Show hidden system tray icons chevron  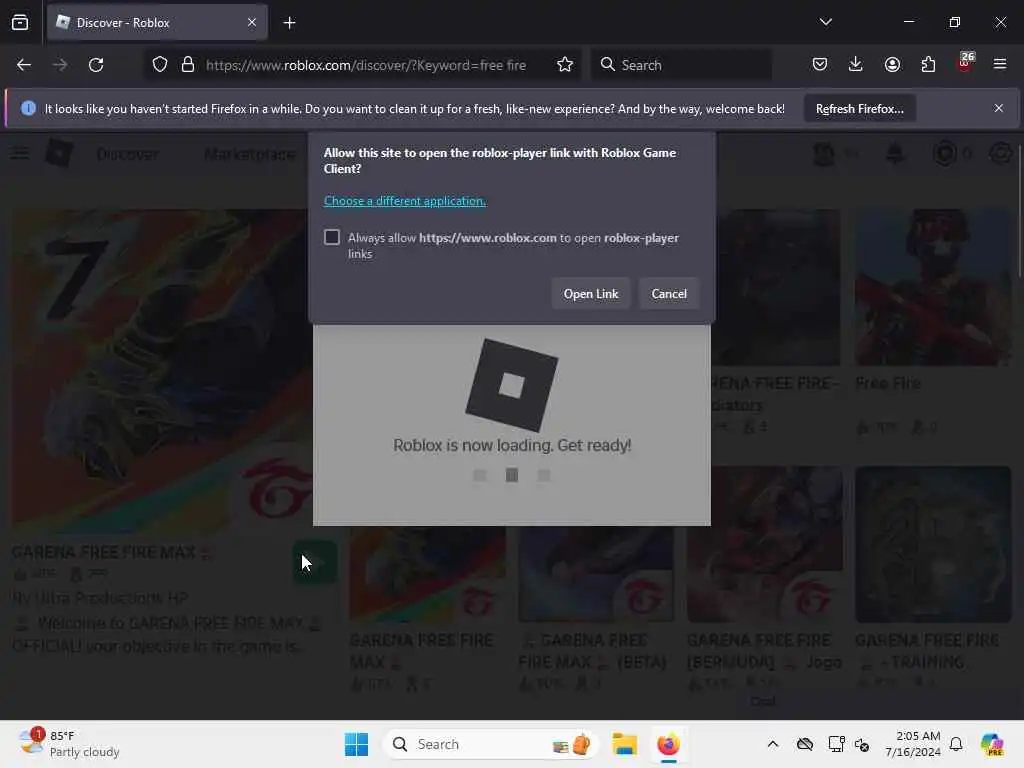(x=773, y=744)
